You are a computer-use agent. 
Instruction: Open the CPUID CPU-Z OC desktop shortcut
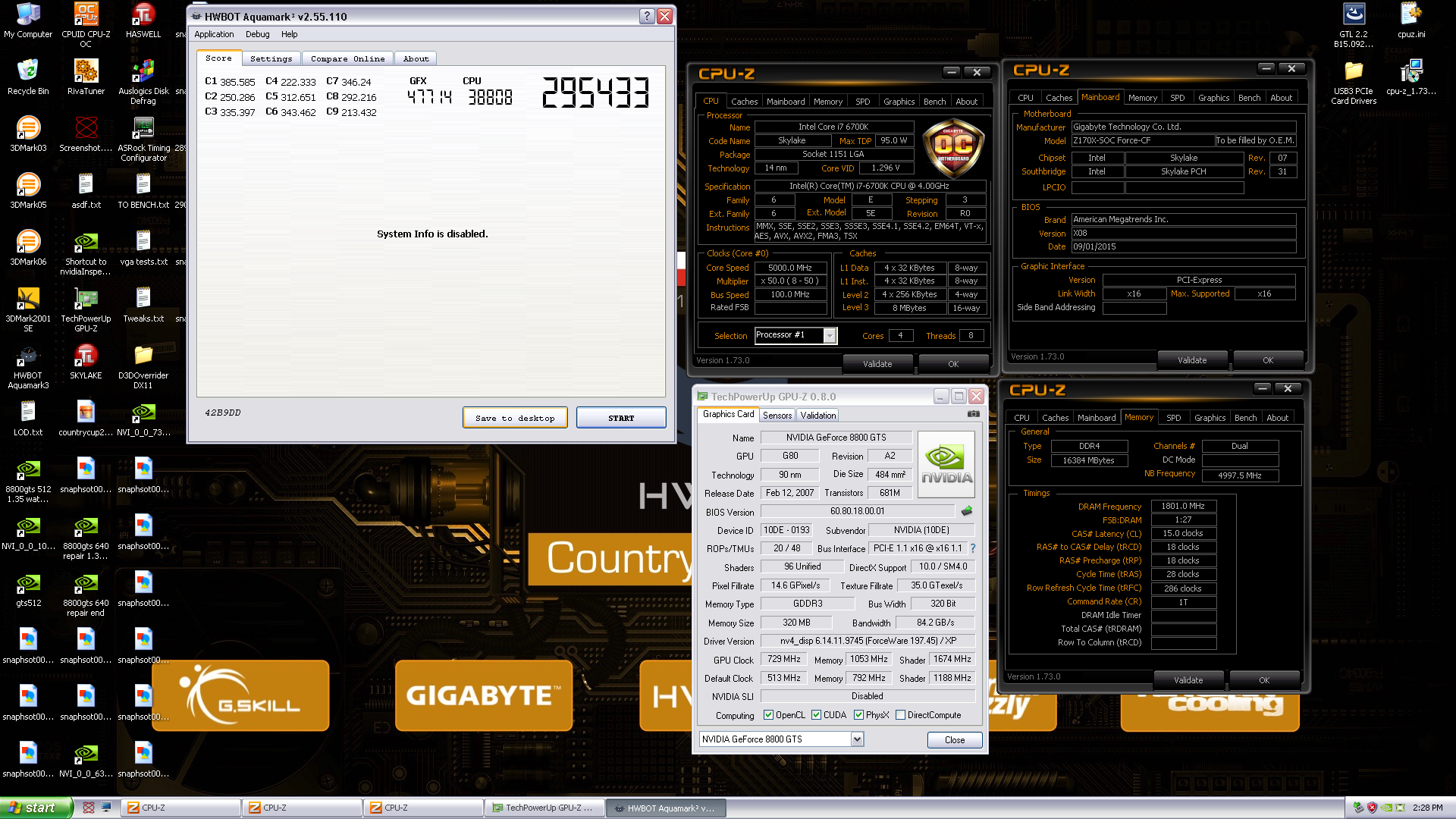click(86, 25)
